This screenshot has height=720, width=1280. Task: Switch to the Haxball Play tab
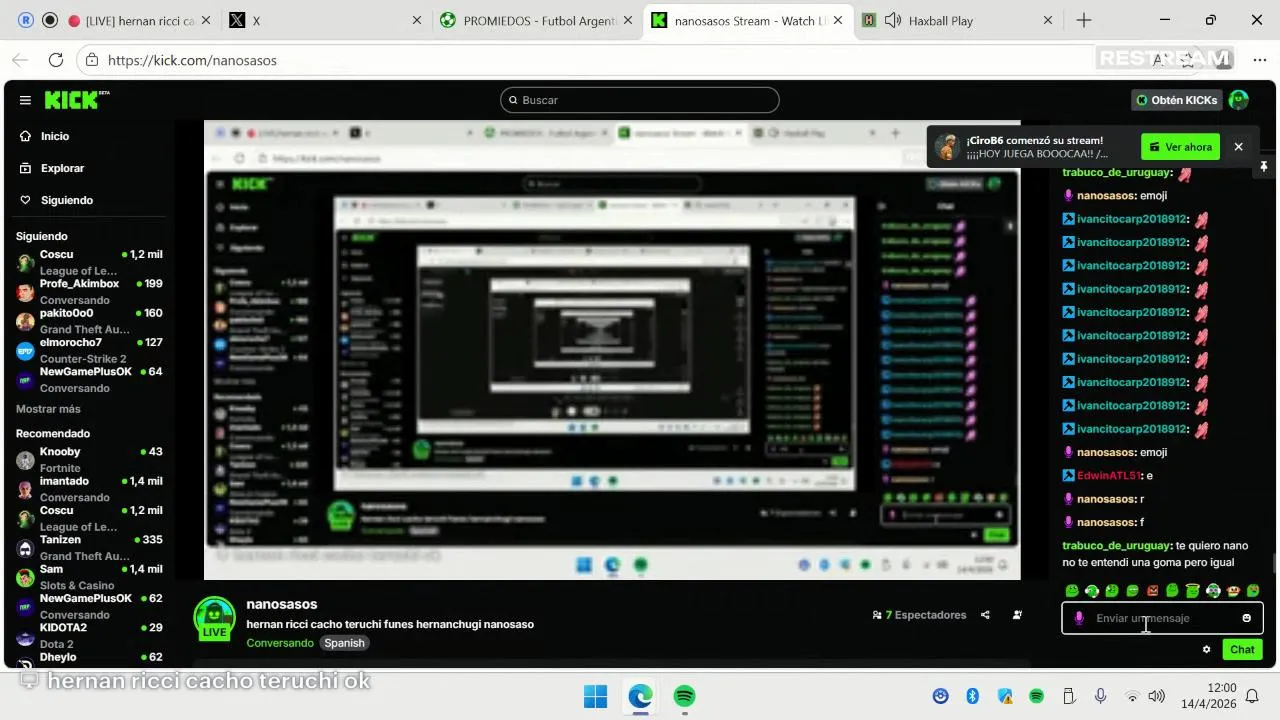tap(958, 21)
